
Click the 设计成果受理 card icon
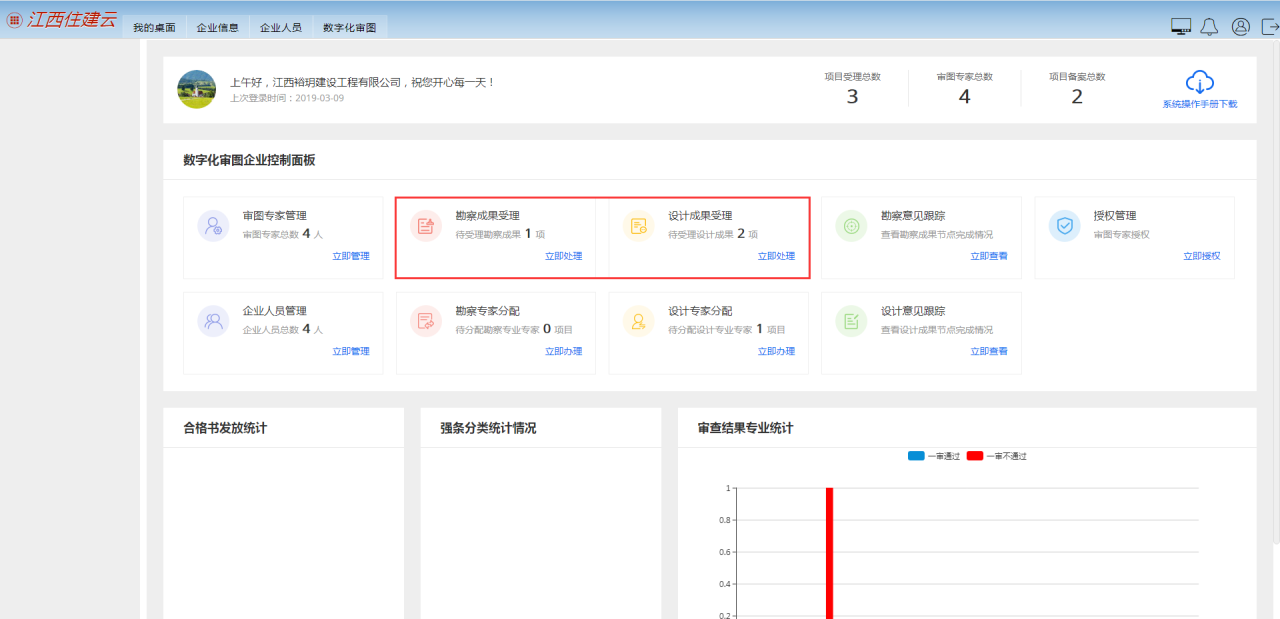pos(639,226)
